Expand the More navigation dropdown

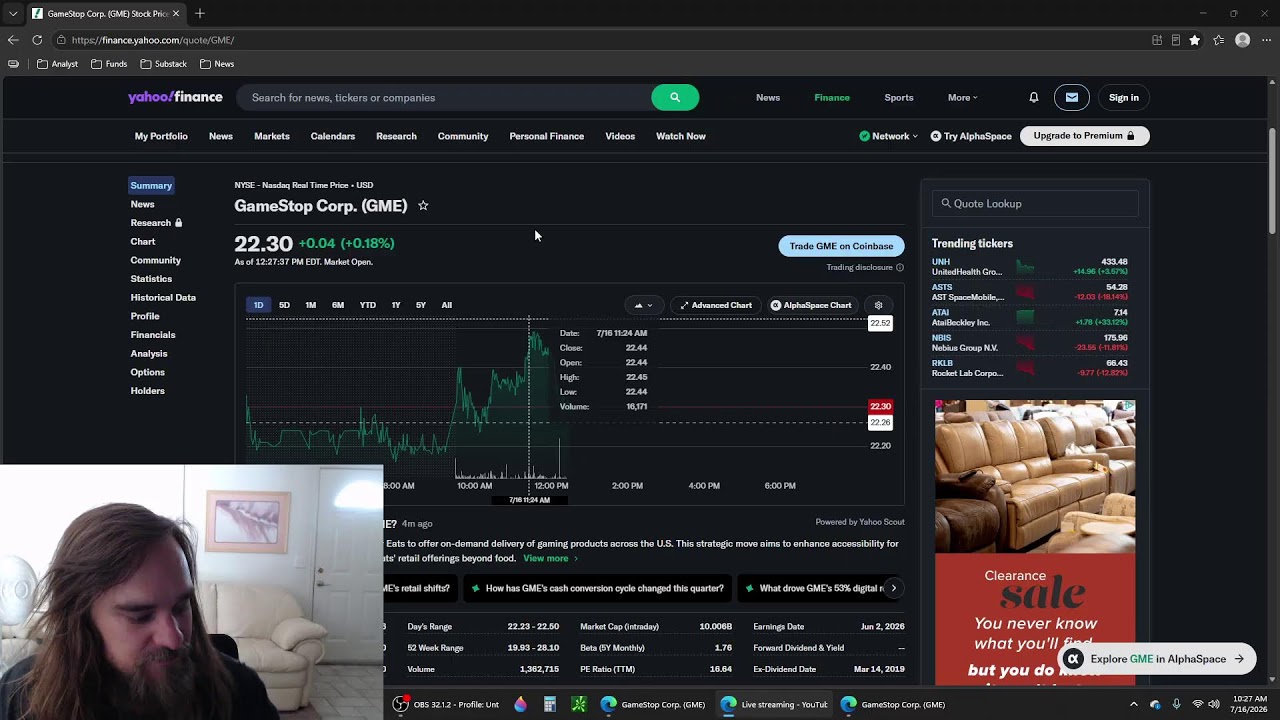click(962, 97)
